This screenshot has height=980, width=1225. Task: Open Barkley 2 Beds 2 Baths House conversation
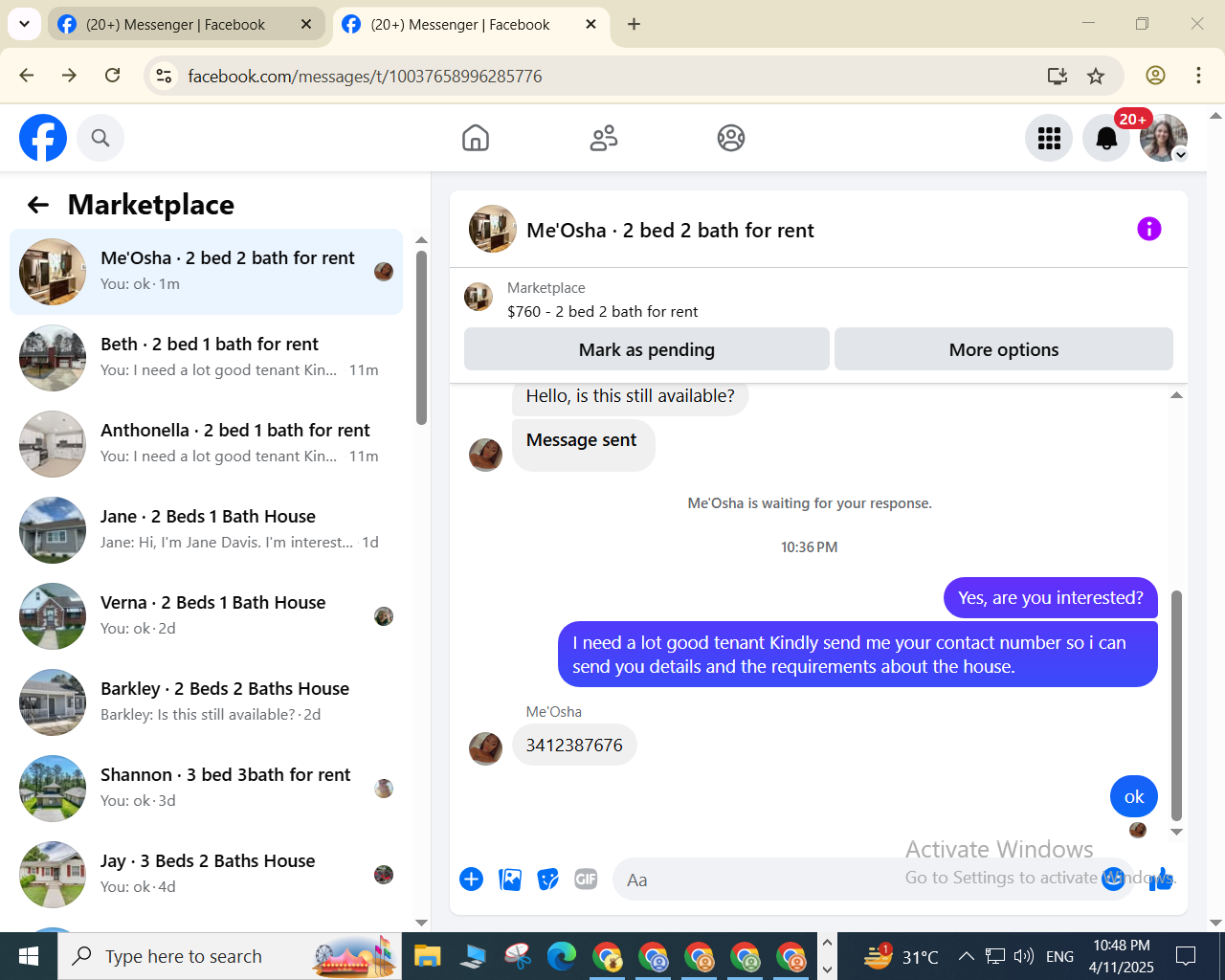pyautogui.click(x=206, y=702)
